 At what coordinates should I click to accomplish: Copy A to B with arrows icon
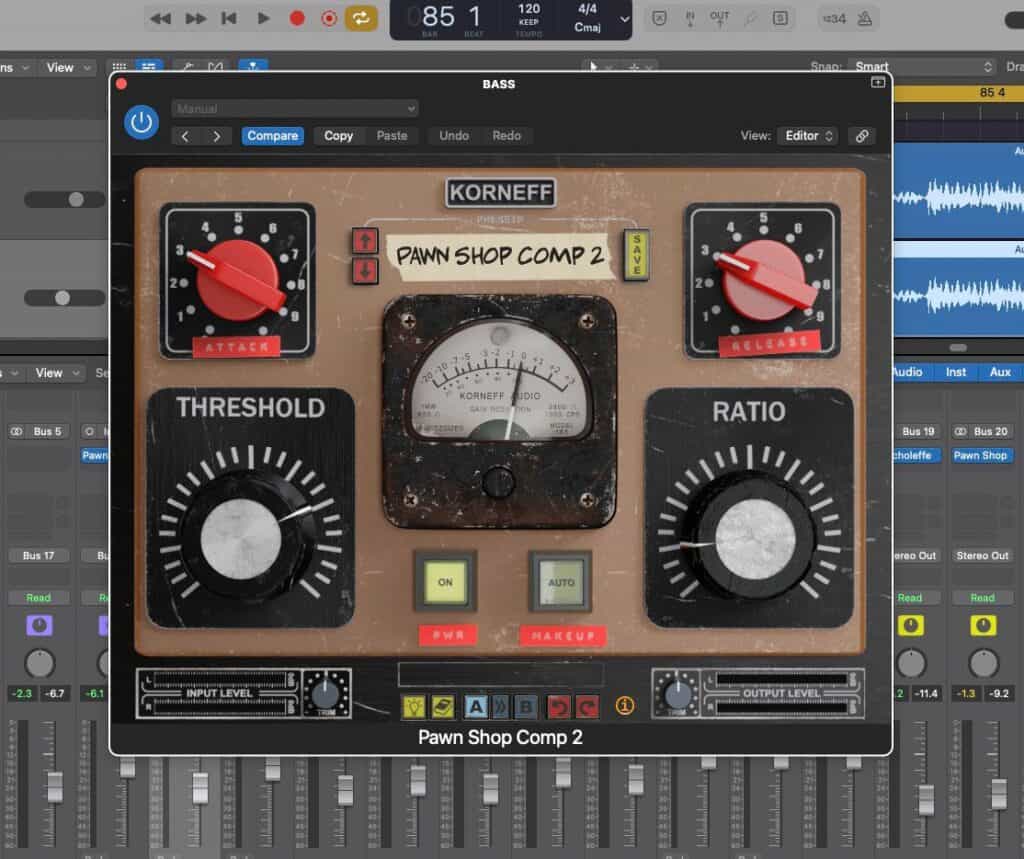point(500,706)
